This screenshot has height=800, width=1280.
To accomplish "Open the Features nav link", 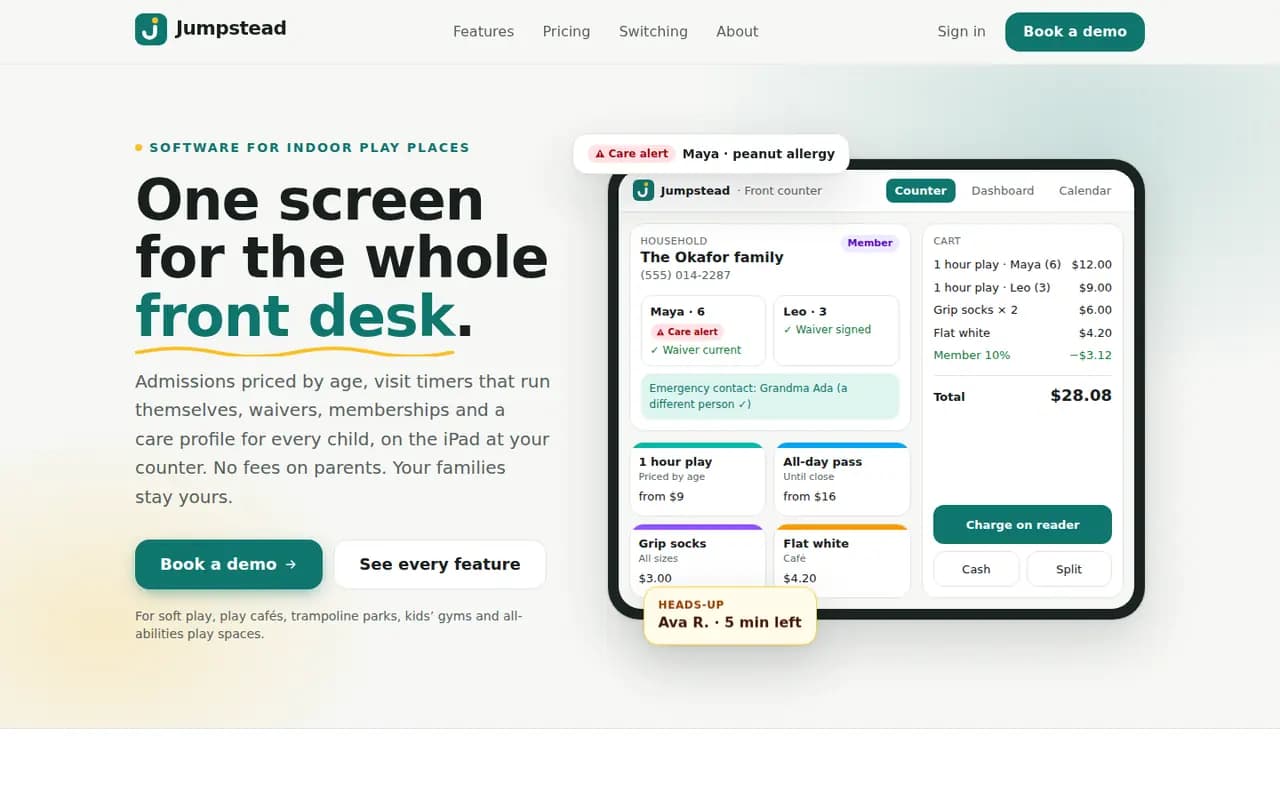I will click(483, 31).
